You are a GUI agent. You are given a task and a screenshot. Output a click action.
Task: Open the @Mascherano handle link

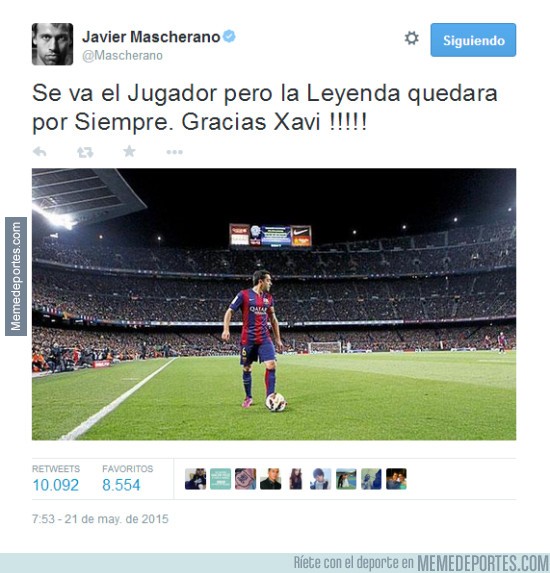[x=122, y=56]
